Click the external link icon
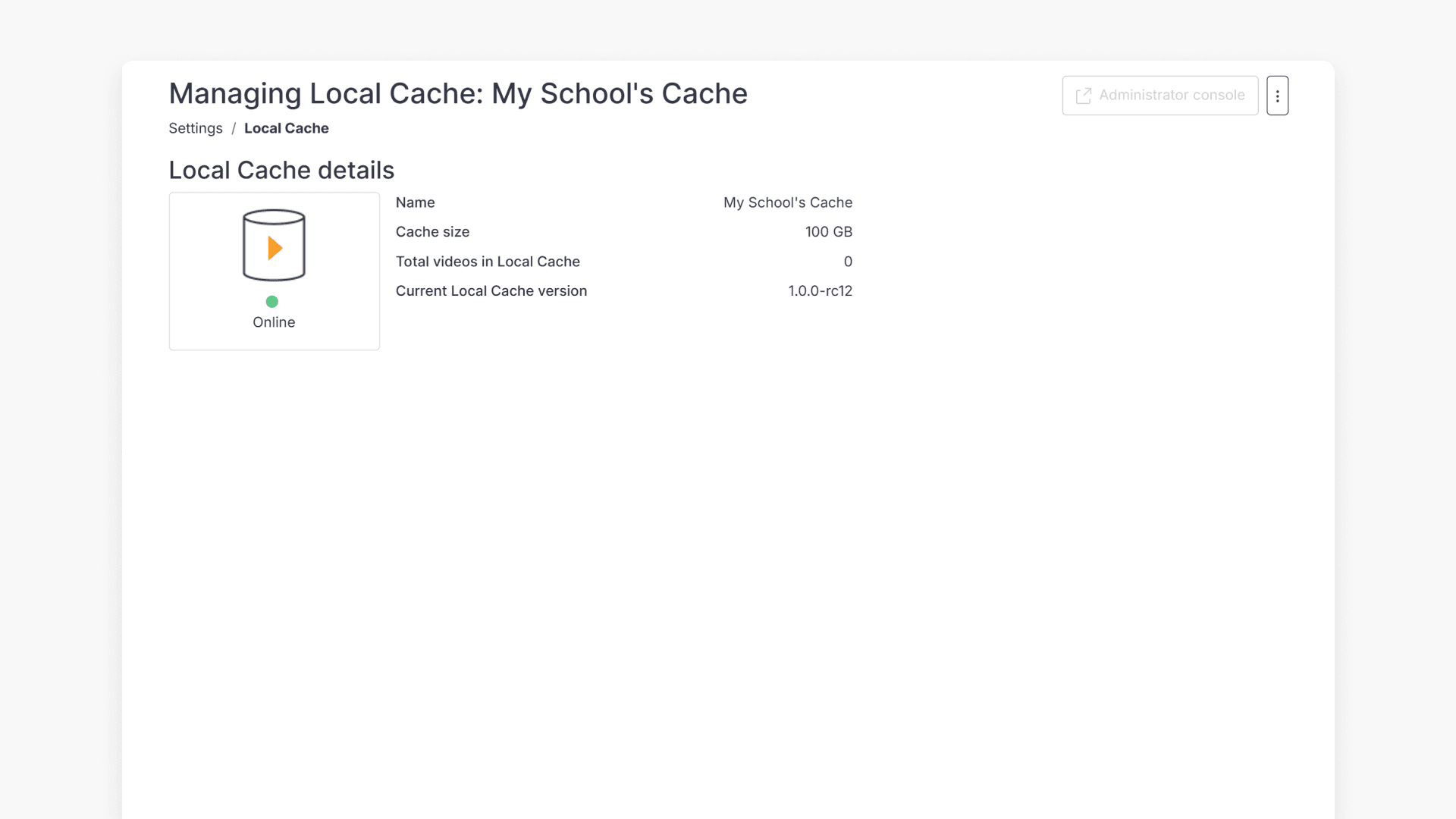 coord(1083,96)
